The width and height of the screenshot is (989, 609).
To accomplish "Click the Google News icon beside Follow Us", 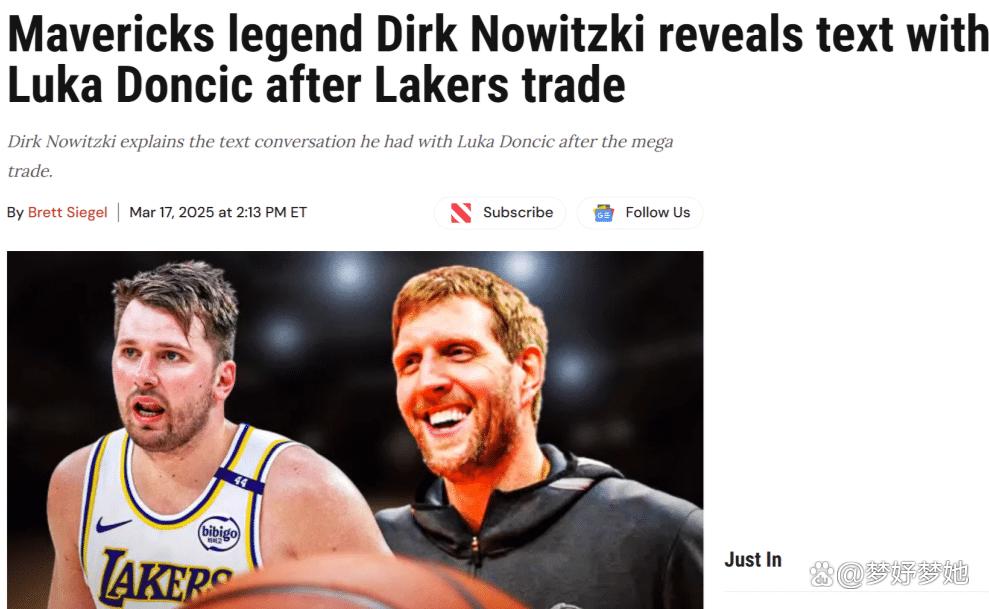I will click(604, 213).
